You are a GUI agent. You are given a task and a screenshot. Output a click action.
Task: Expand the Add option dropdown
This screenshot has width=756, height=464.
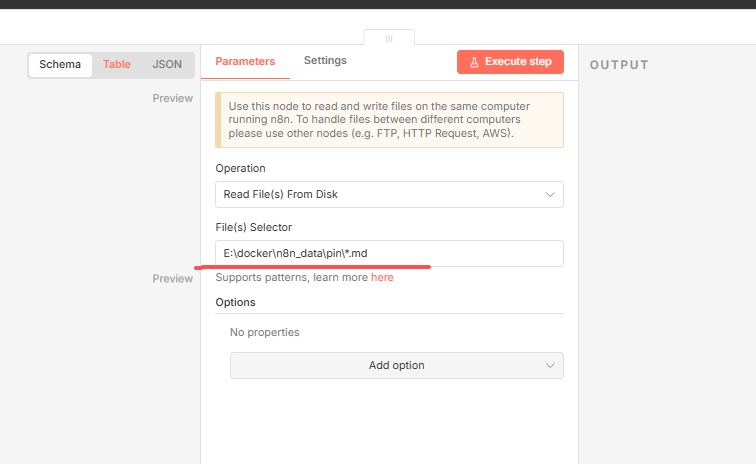pyautogui.click(x=396, y=366)
